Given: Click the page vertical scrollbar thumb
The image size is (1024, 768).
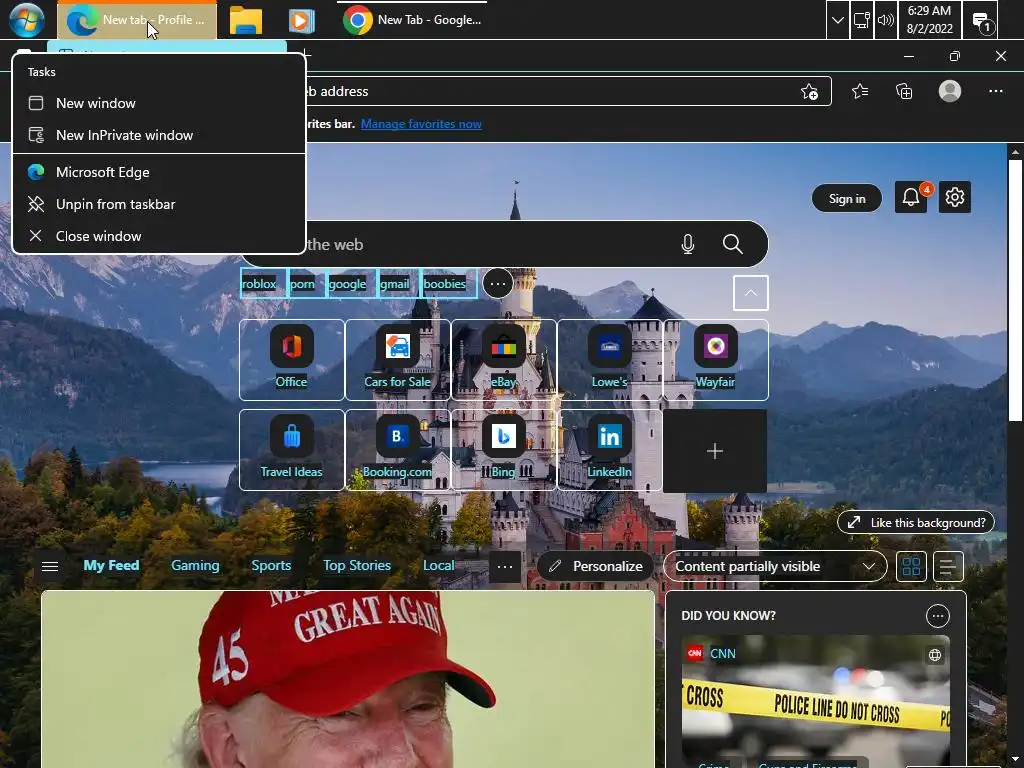Looking at the screenshot, I should pyautogui.click(x=1015, y=291).
